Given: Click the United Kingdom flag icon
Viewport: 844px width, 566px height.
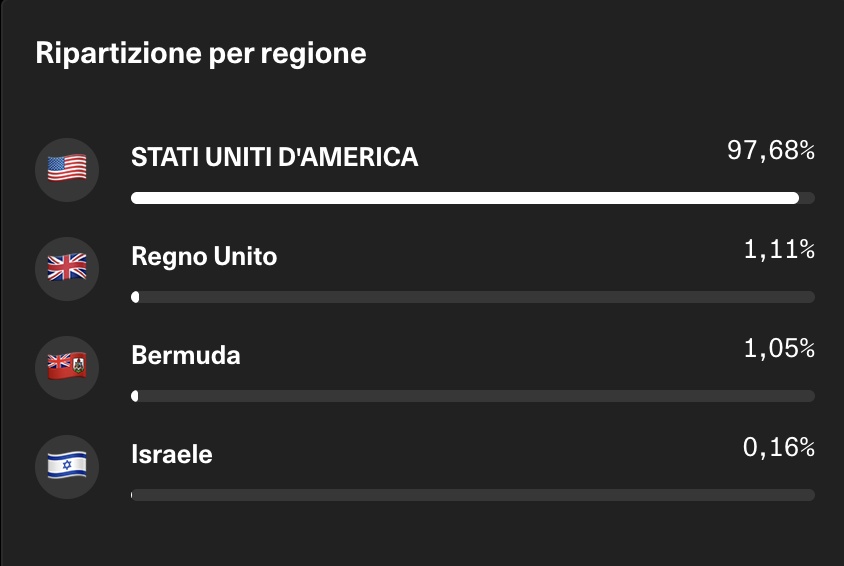Looking at the screenshot, I should click(67, 267).
